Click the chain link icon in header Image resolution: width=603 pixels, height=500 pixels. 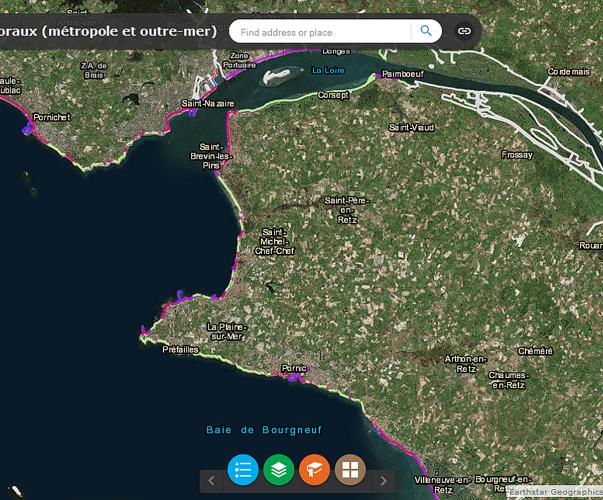[x=464, y=31]
